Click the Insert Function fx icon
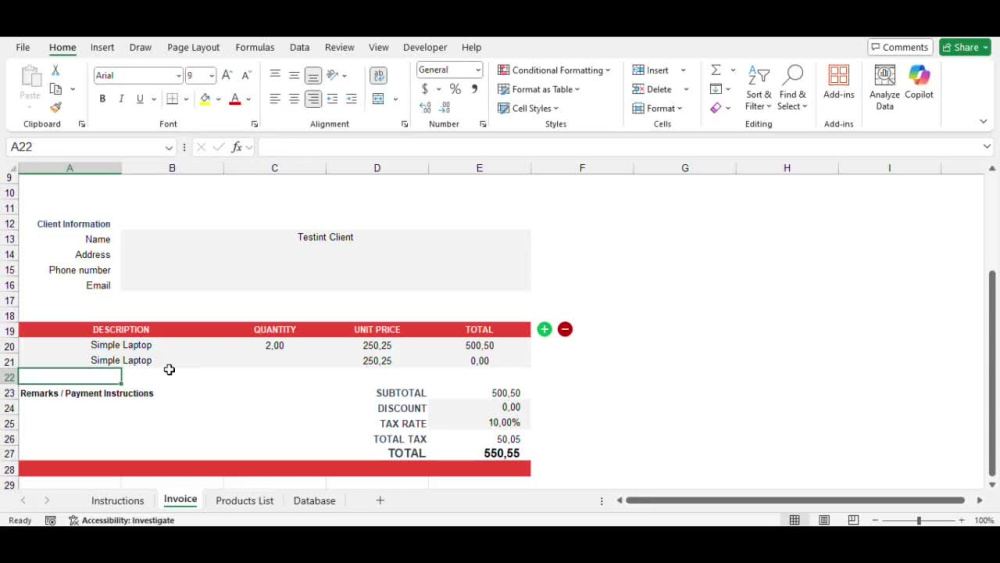The height and width of the screenshot is (563, 1000). click(x=237, y=147)
